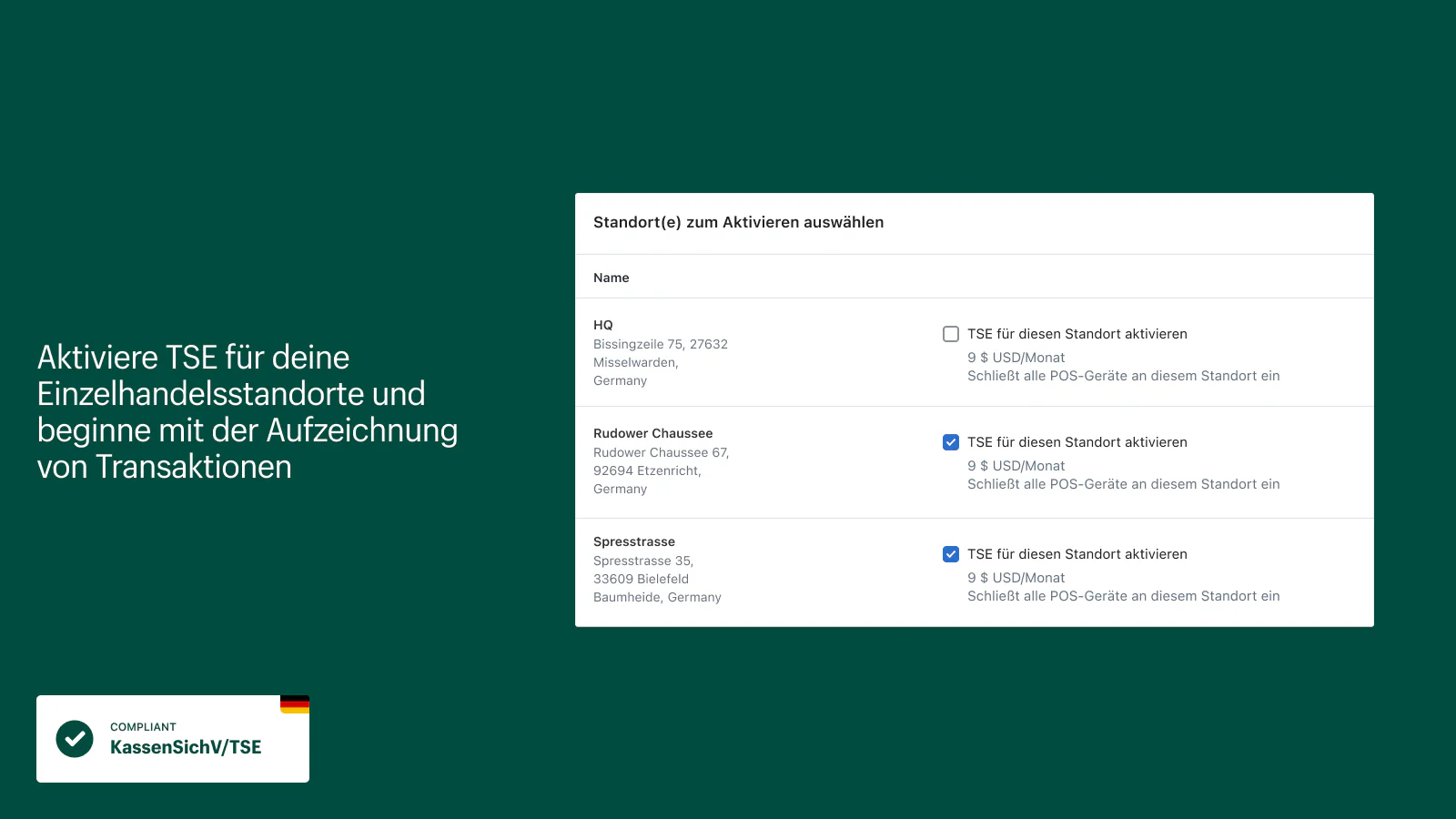Click '9 $ USD/Monat' in Rudower Chaussee row
Image resolution: width=1456 pixels, height=819 pixels.
coord(1016,466)
